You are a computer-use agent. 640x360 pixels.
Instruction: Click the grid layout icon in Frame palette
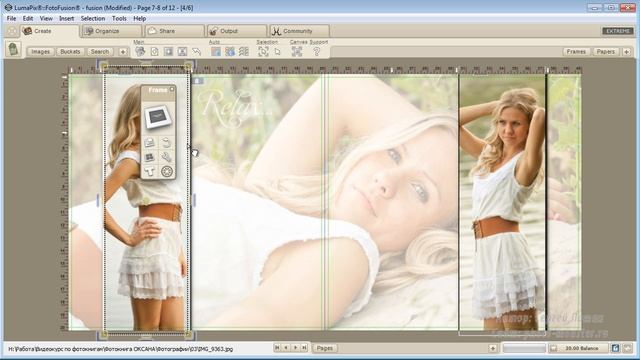pyautogui.click(x=149, y=157)
